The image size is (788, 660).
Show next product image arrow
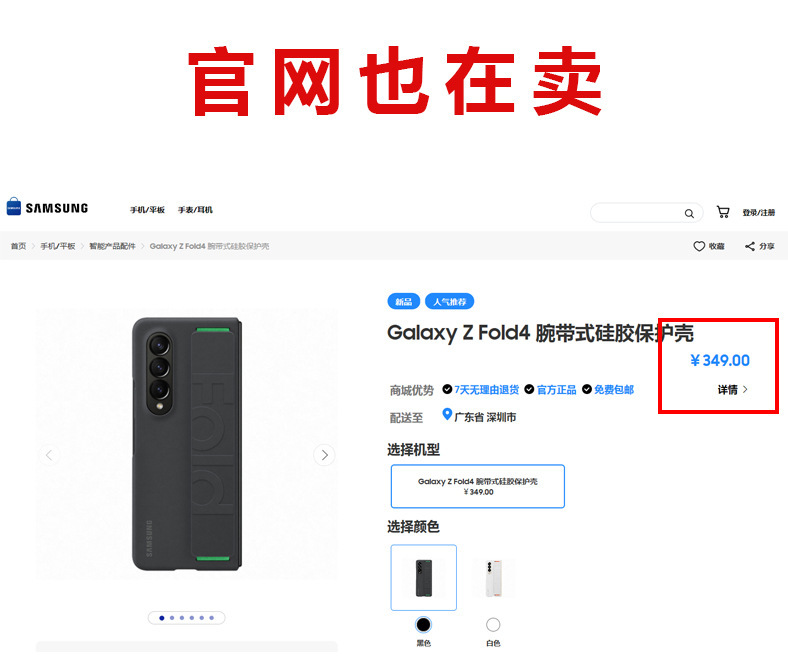[324, 455]
